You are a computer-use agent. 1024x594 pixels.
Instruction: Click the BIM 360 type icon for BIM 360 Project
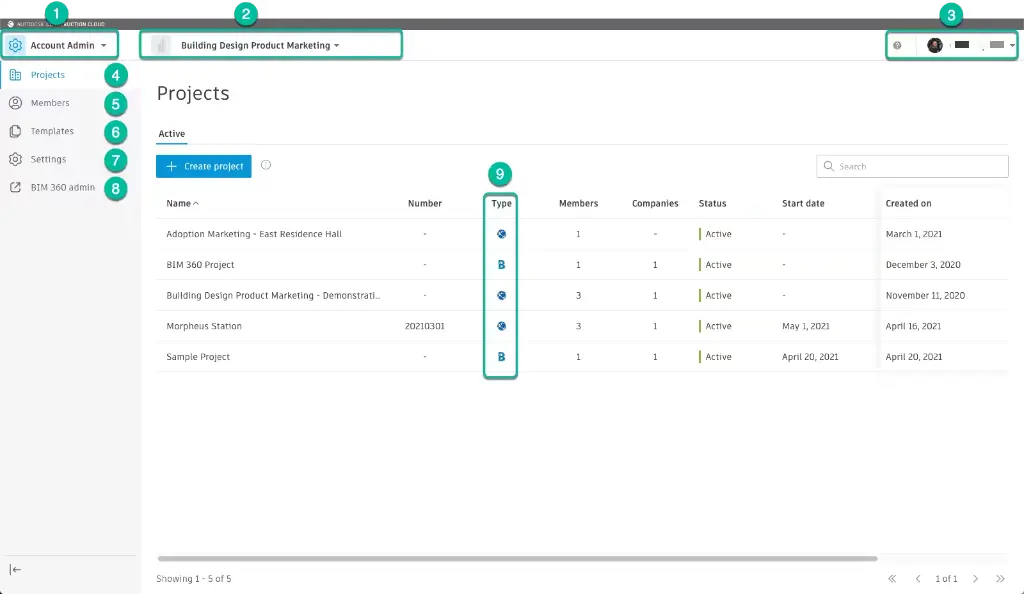(502, 265)
